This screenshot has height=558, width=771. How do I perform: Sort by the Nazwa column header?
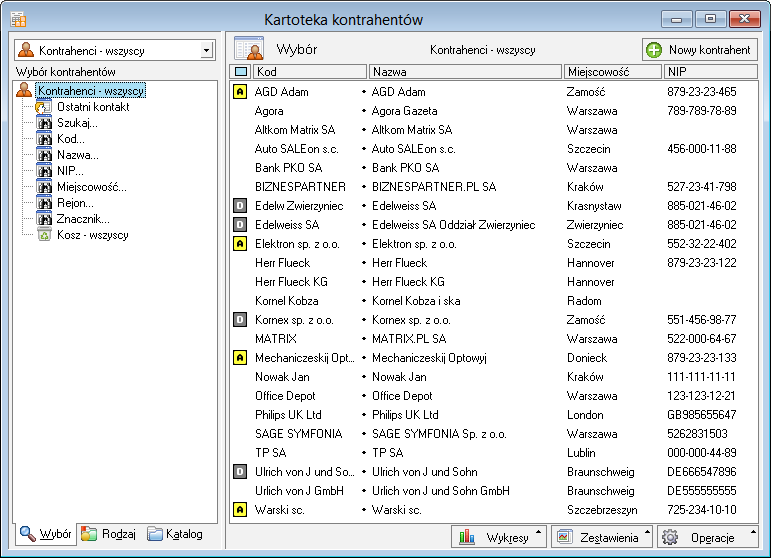[465, 72]
